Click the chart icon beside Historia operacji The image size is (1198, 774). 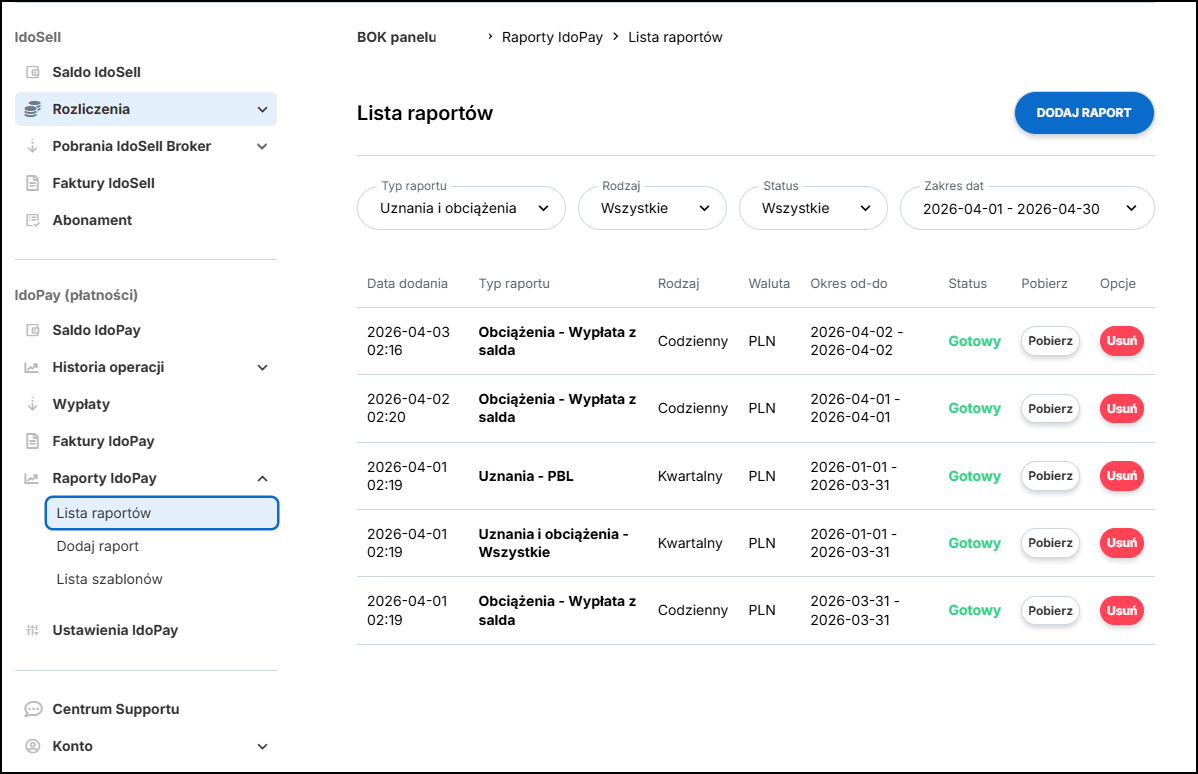33,367
